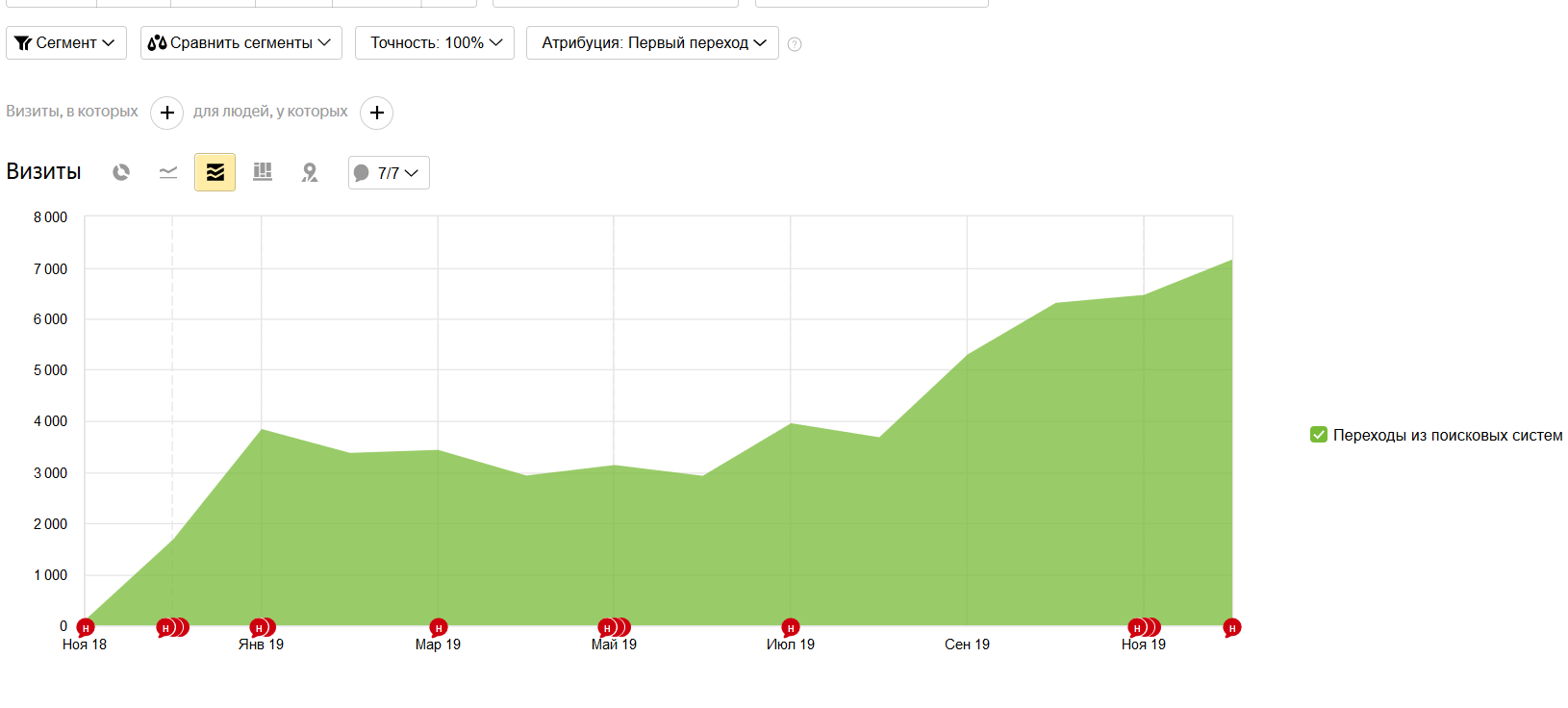
Task: Add people condition with plus button
Action: [376, 113]
